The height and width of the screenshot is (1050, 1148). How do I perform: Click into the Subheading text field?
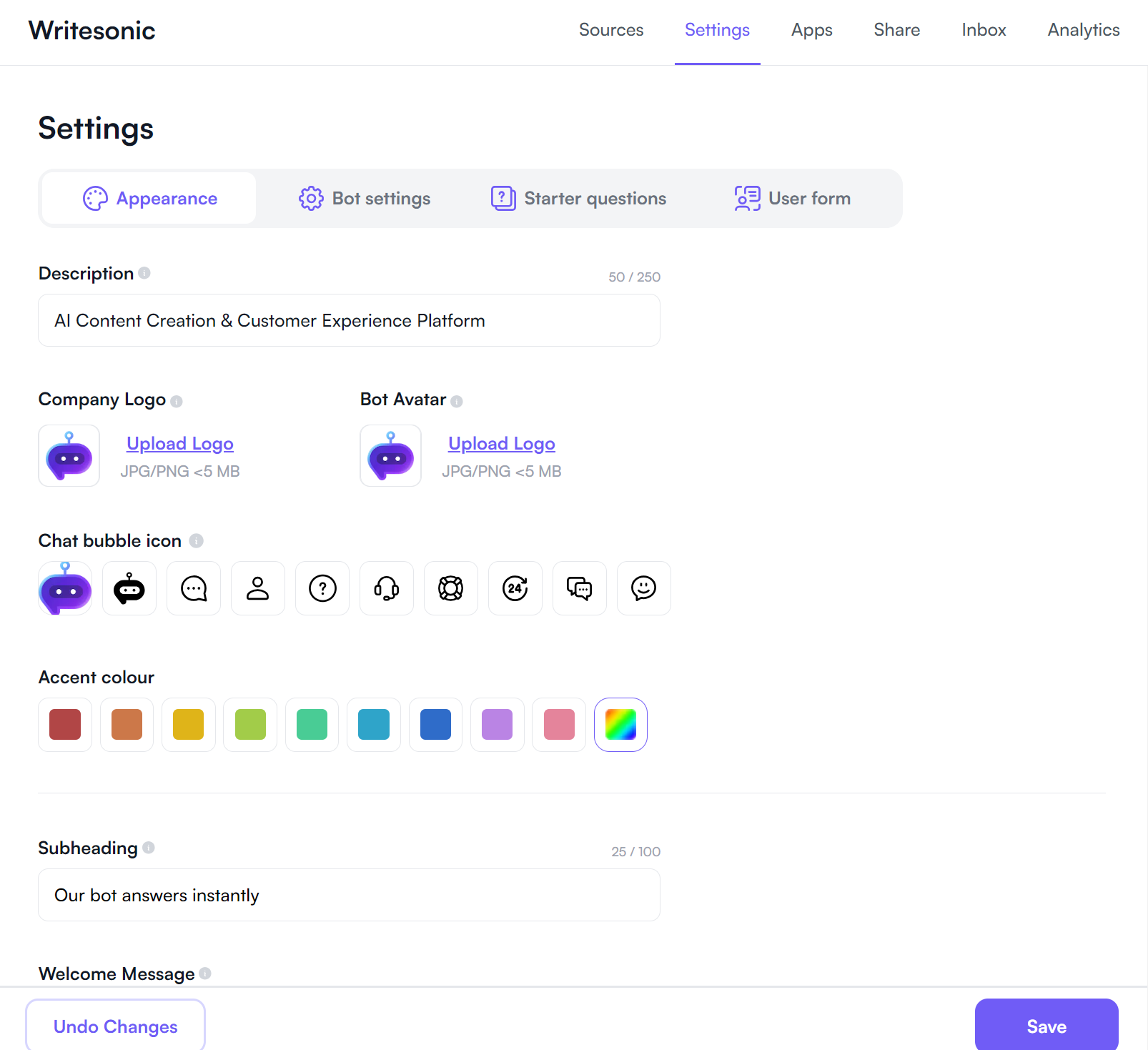coord(349,895)
